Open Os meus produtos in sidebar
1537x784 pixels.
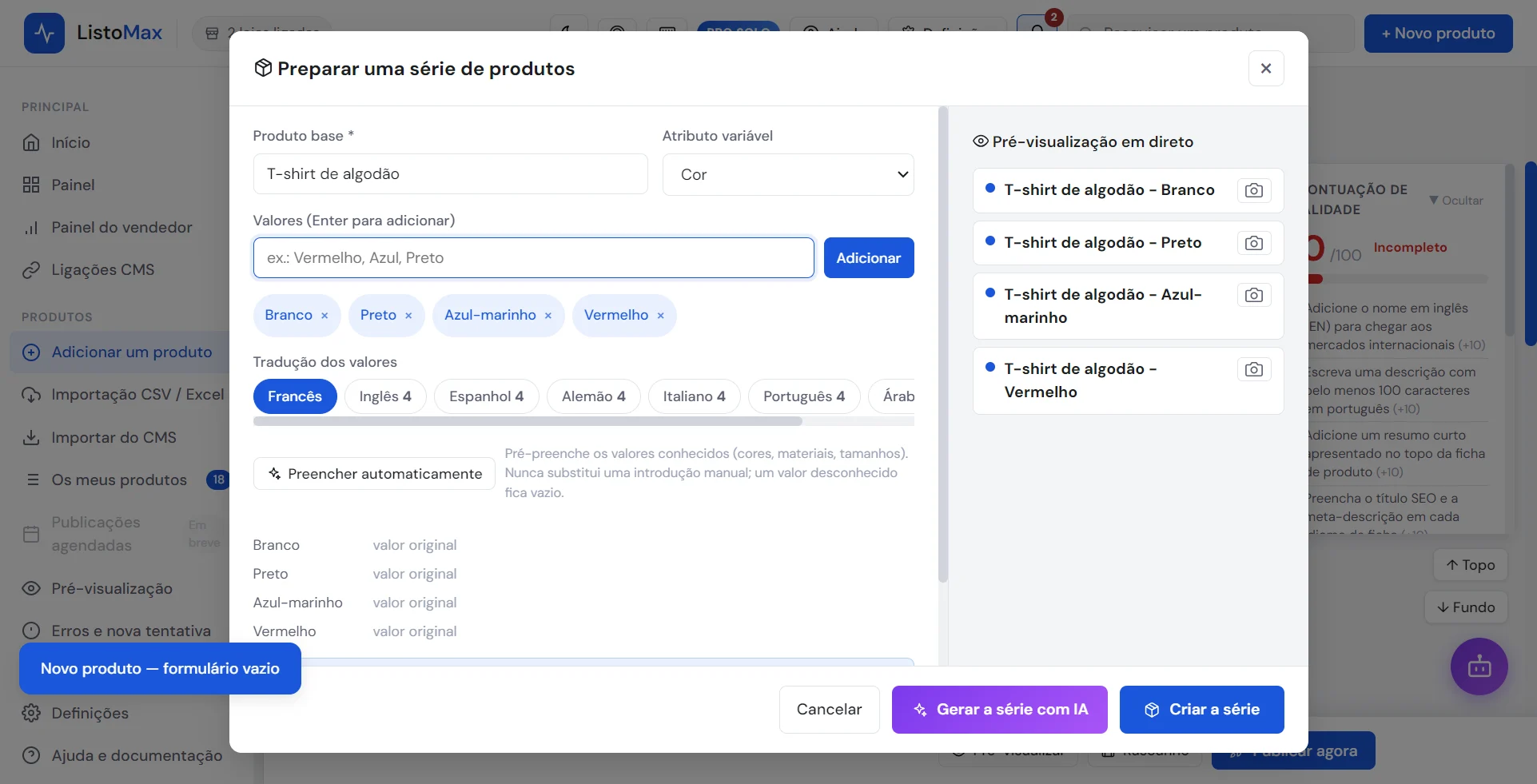coord(120,480)
